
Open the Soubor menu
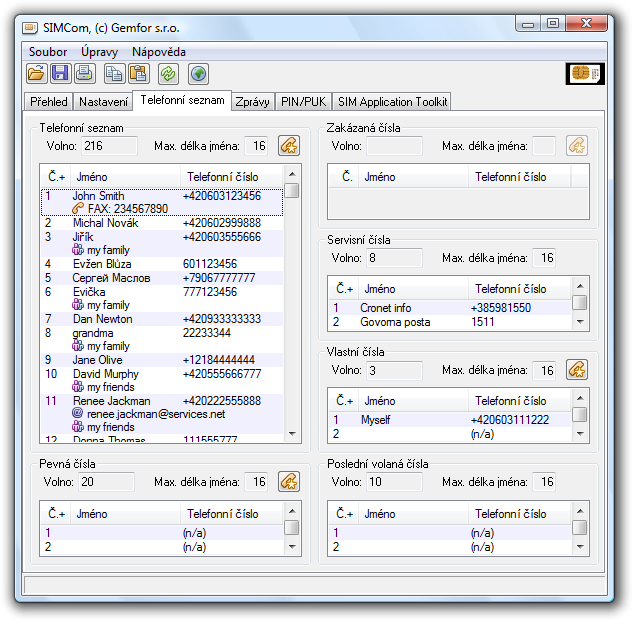point(48,51)
